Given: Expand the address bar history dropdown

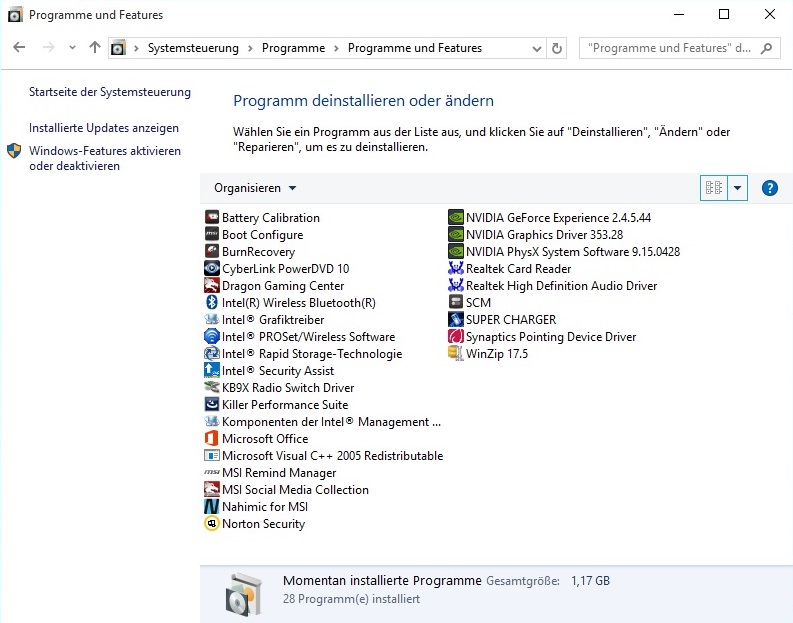Looking at the screenshot, I should pyautogui.click(x=537, y=49).
